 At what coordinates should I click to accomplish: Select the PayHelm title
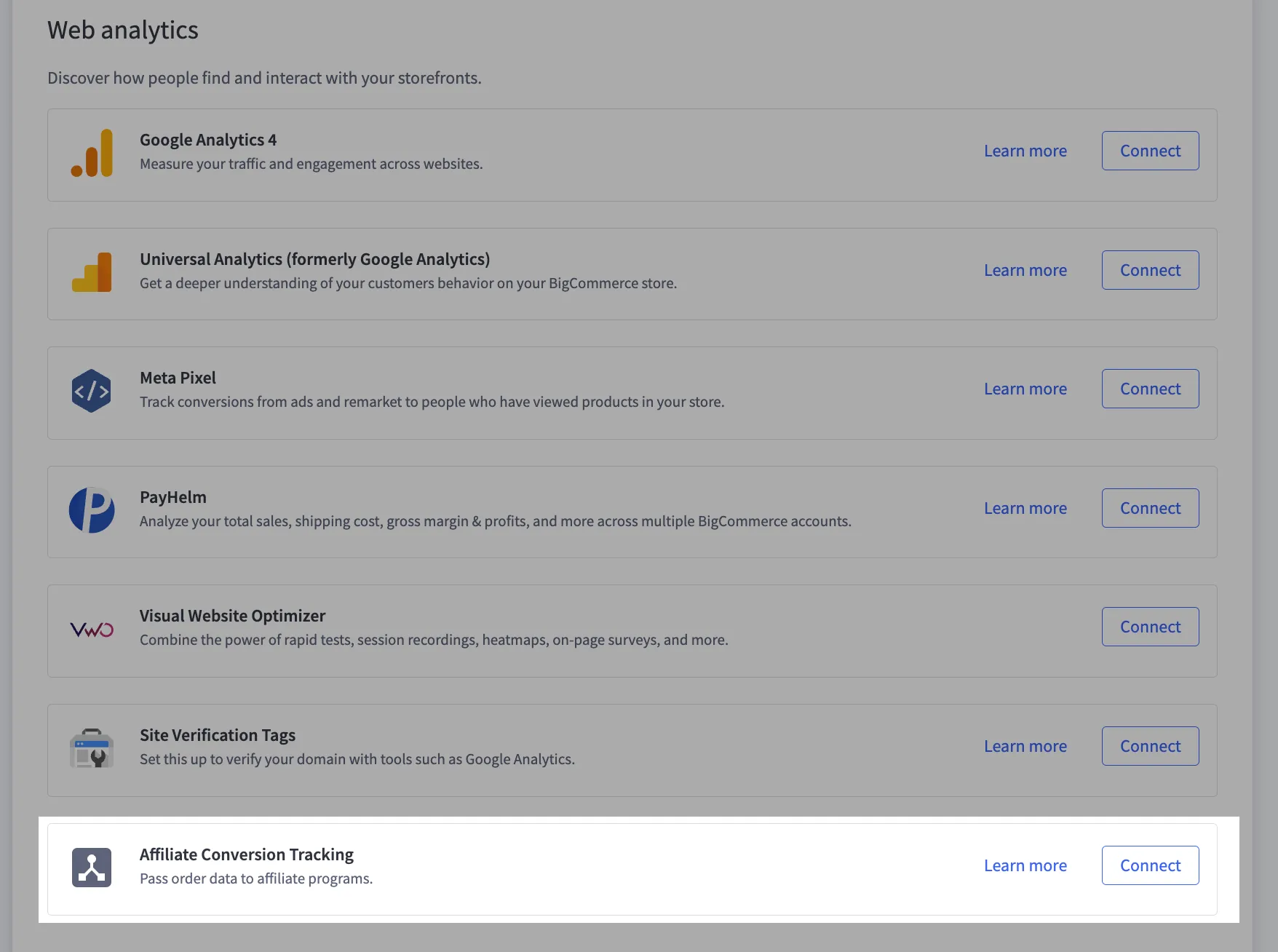click(x=173, y=497)
